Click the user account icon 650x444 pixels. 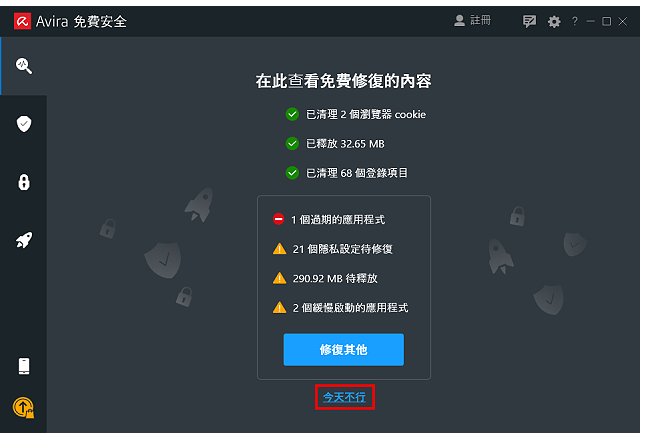pyautogui.click(x=459, y=20)
